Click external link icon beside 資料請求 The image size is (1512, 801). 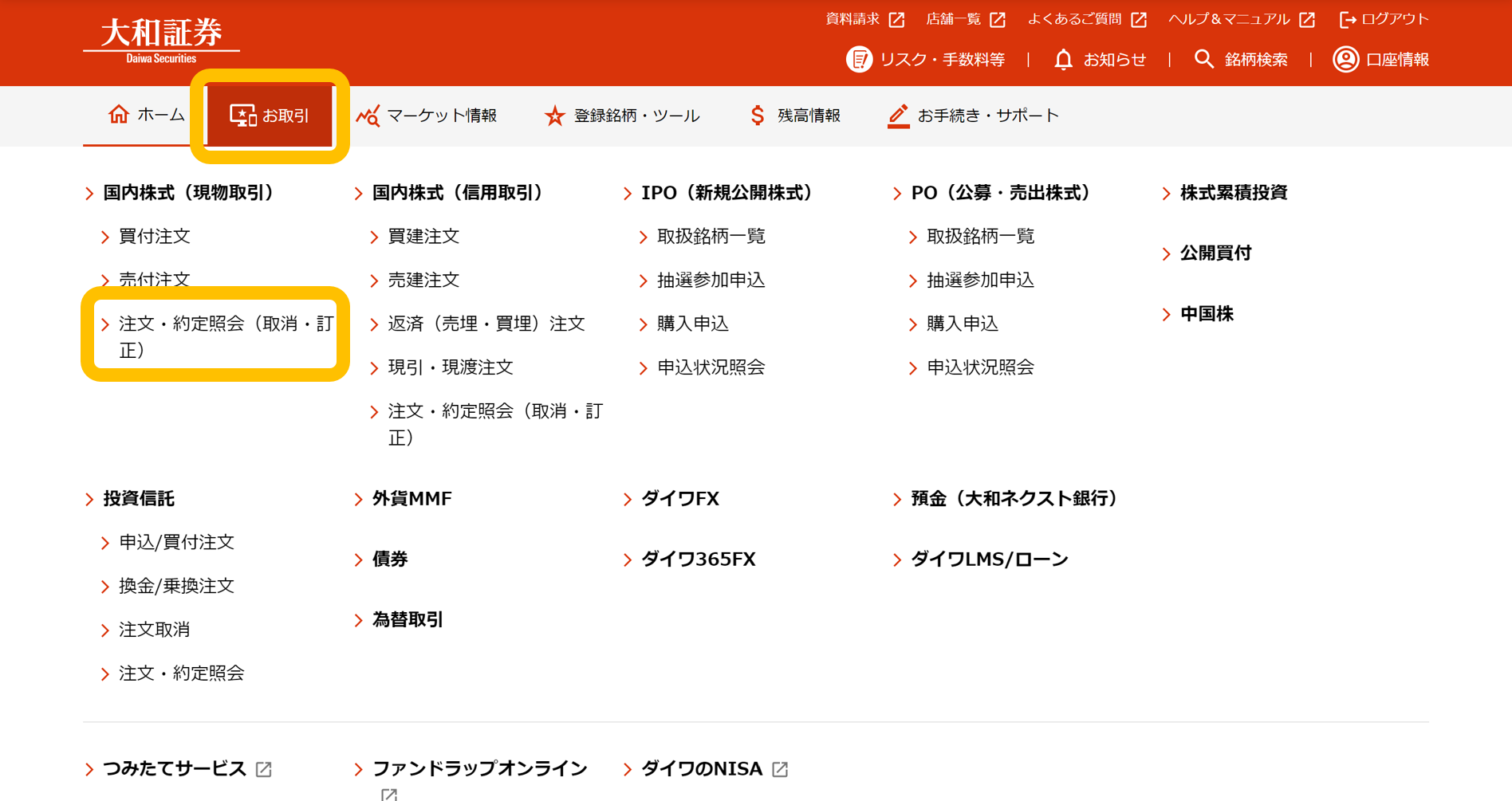[897, 20]
